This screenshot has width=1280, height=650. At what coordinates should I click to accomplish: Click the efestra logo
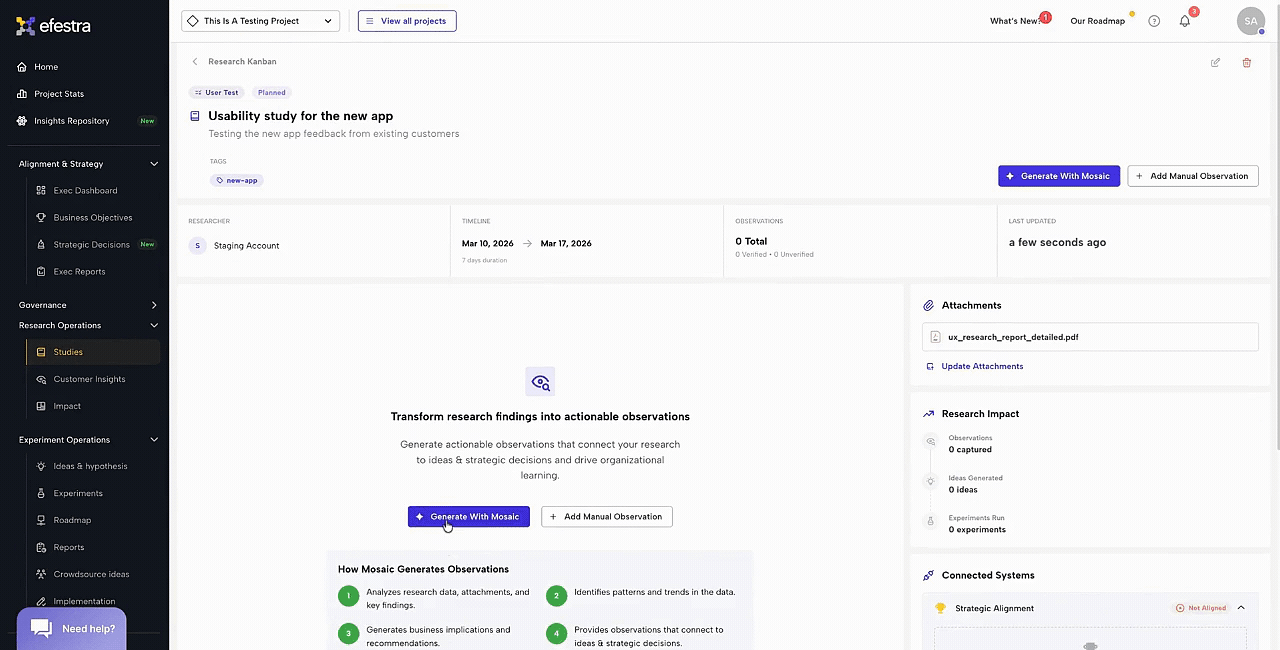pyautogui.click(x=54, y=26)
